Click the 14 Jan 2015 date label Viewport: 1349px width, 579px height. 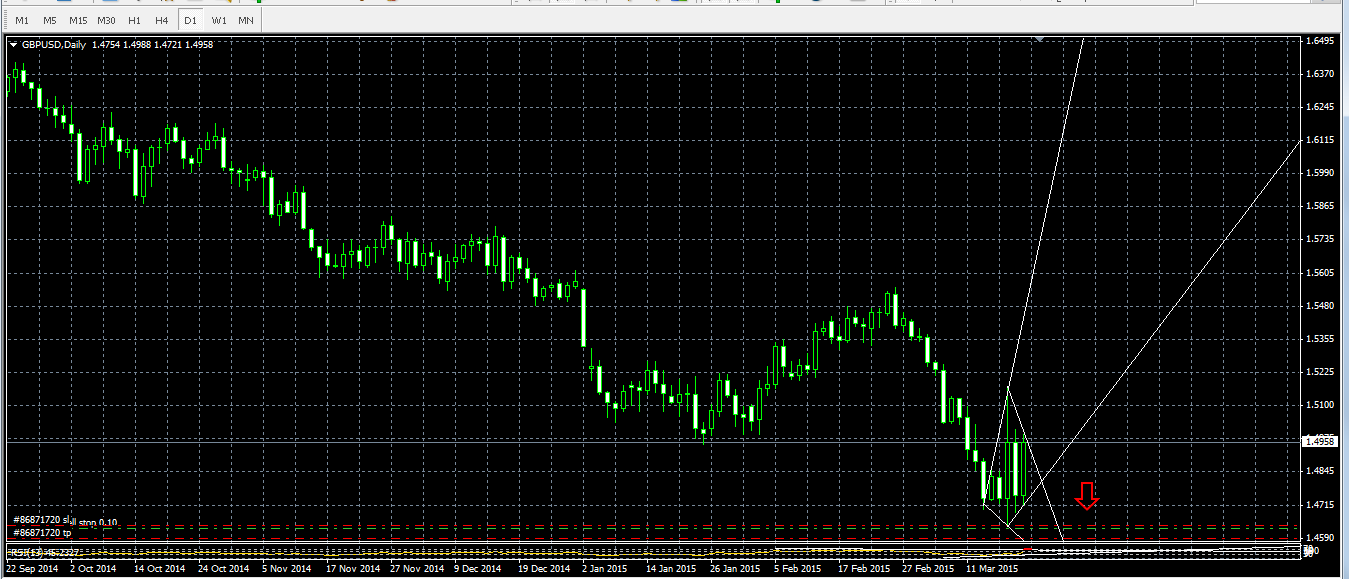[x=671, y=568]
